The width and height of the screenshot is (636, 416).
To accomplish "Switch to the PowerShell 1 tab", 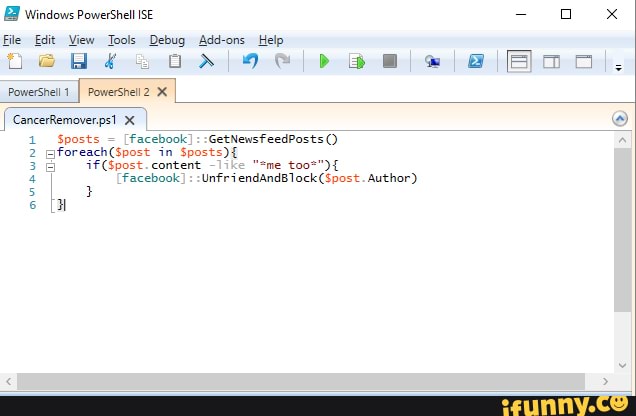I will click(39, 92).
